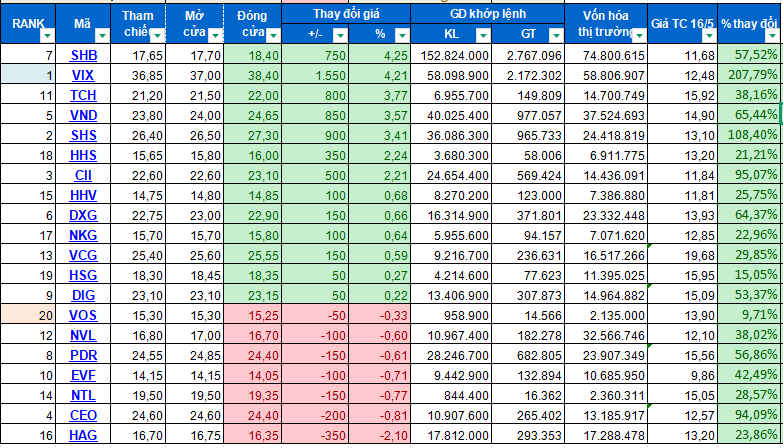The width and height of the screenshot is (783, 448).
Task: Open the HAG stock link
Action: coord(83,435)
